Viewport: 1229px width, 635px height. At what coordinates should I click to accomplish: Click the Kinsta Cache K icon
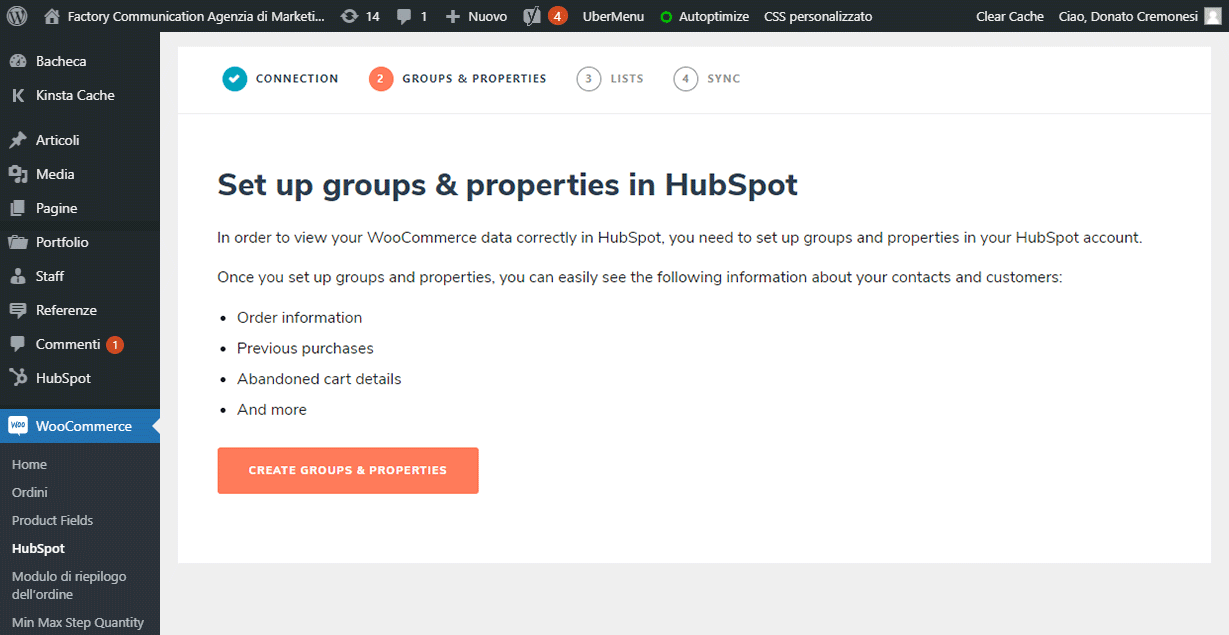[x=18, y=95]
